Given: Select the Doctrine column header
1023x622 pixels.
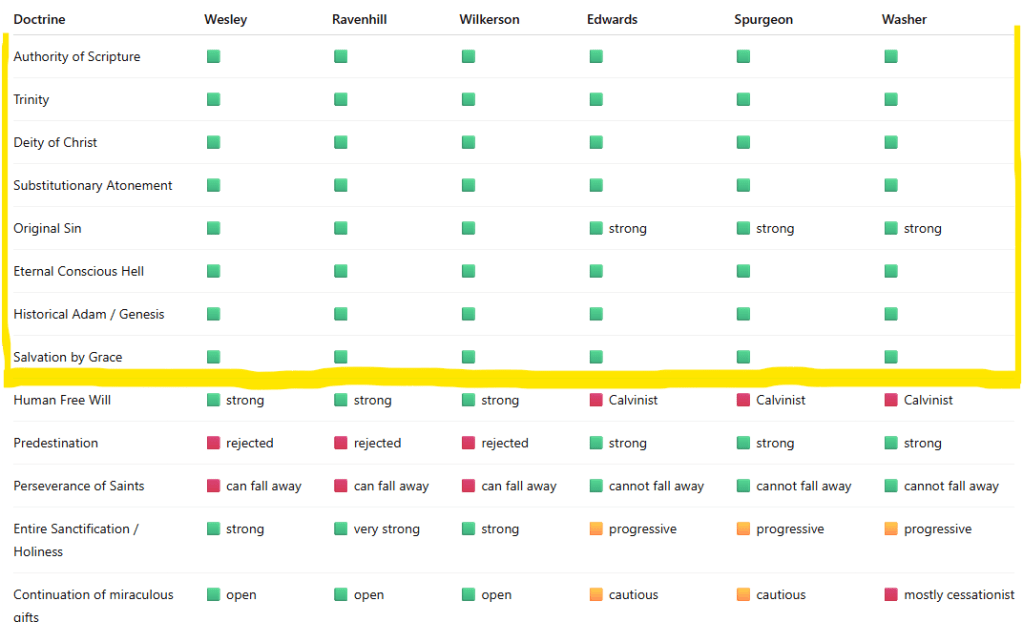Looking at the screenshot, I should pos(39,19).
